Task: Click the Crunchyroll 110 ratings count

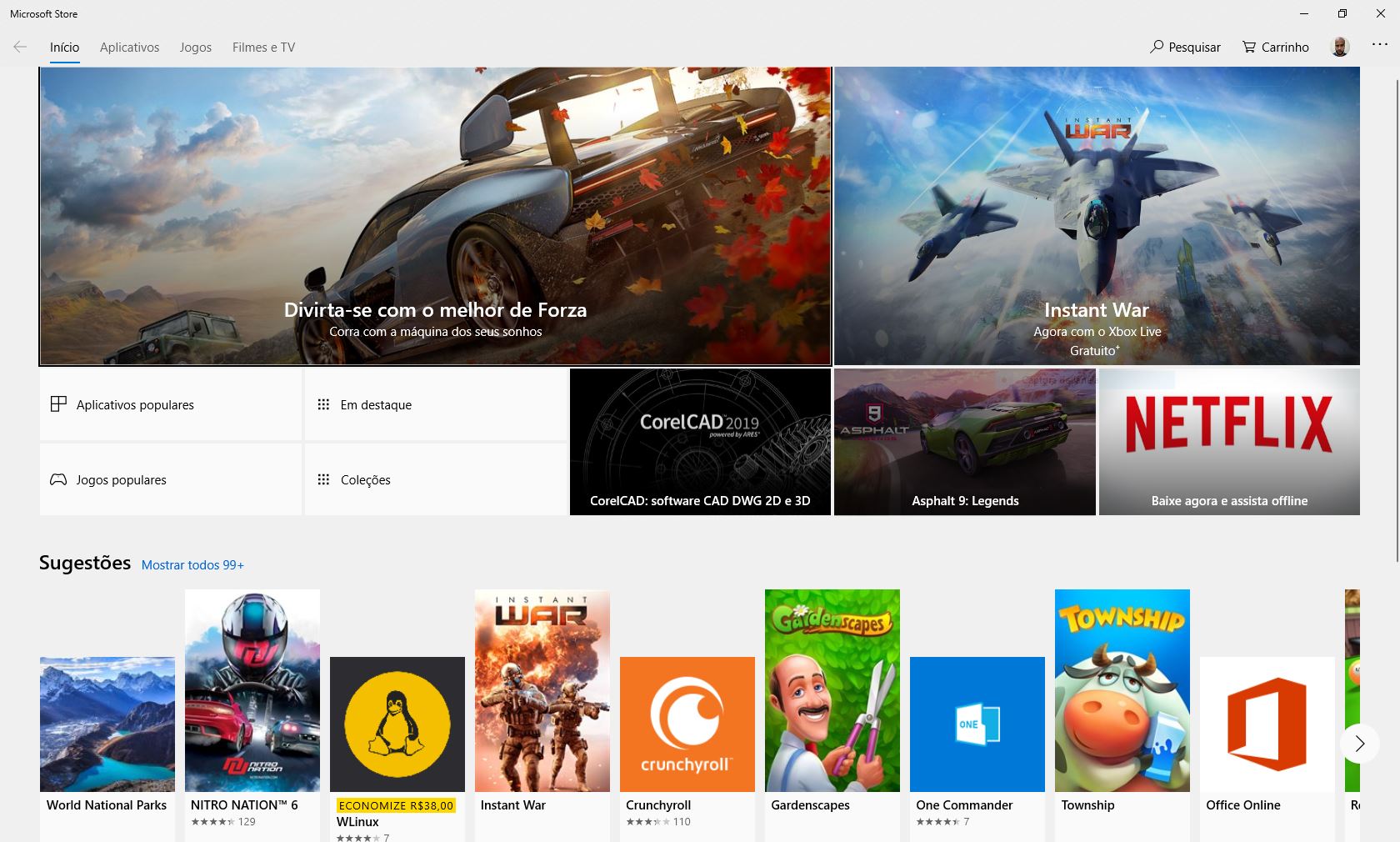Action: point(682,822)
